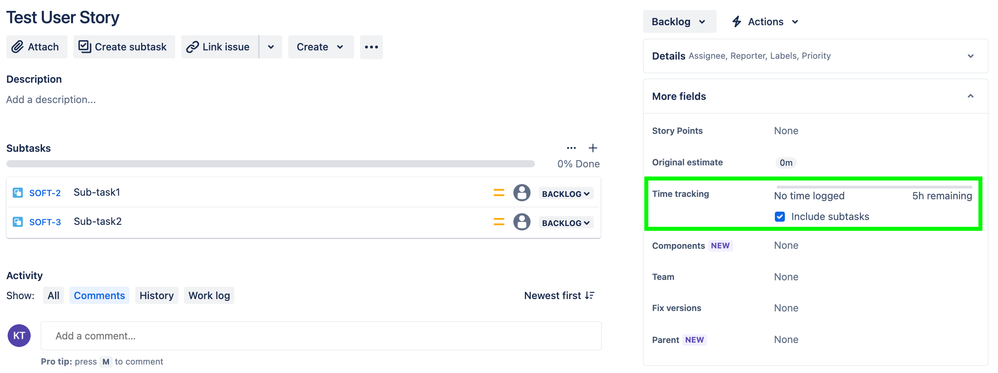
Task: Click the Subtasks progress bar
Action: pos(271,164)
